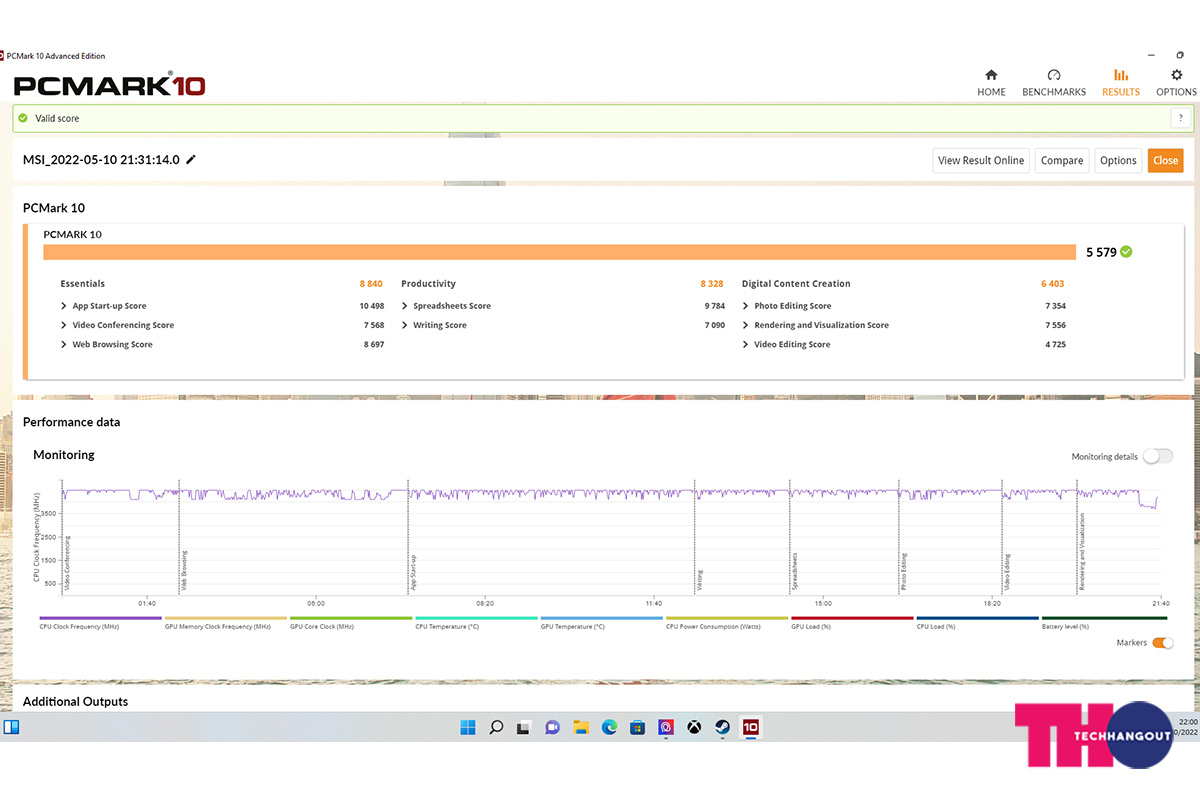1200x801 pixels.
Task: Toggle GPU Temperature legend swatch
Action: (601, 618)
